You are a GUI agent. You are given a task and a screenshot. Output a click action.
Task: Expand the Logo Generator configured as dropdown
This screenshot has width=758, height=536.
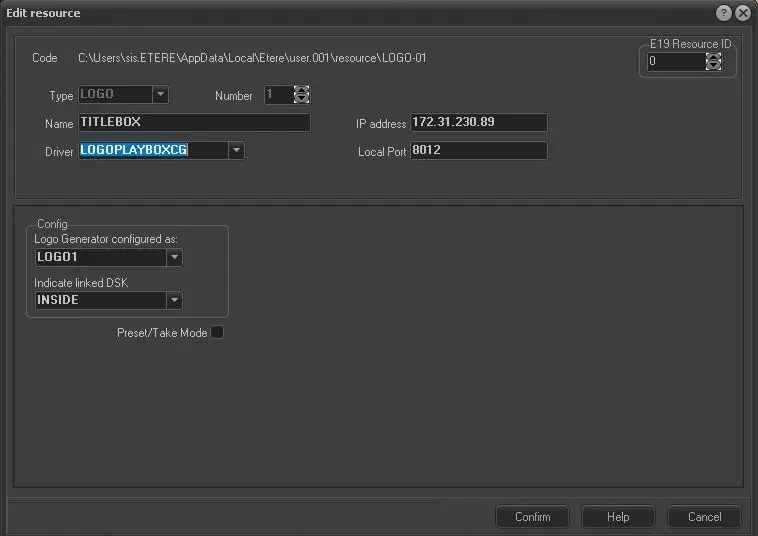coord(174,257)
